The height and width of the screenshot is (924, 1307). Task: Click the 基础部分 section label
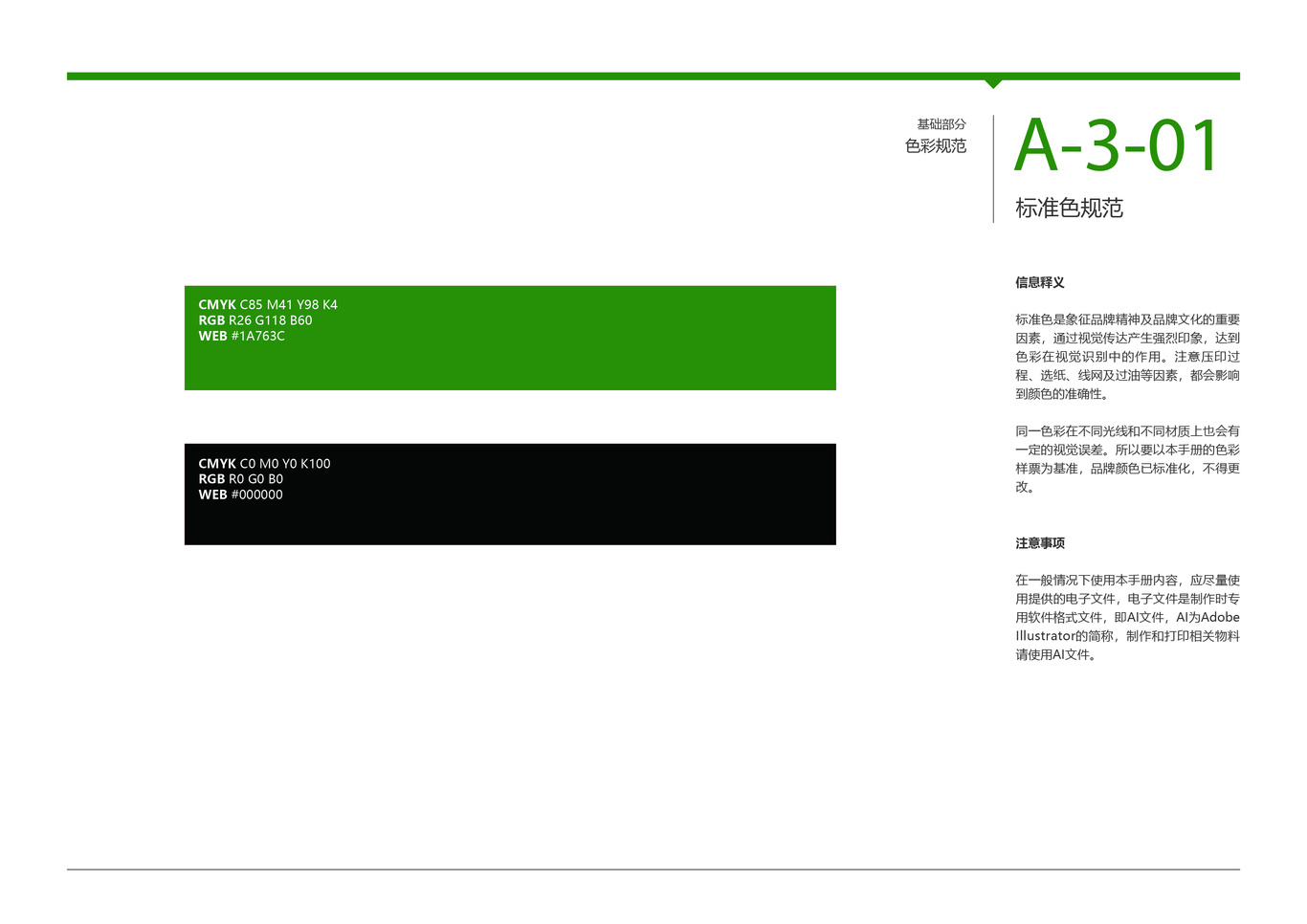pyautogui.click(x=941, y=124)
